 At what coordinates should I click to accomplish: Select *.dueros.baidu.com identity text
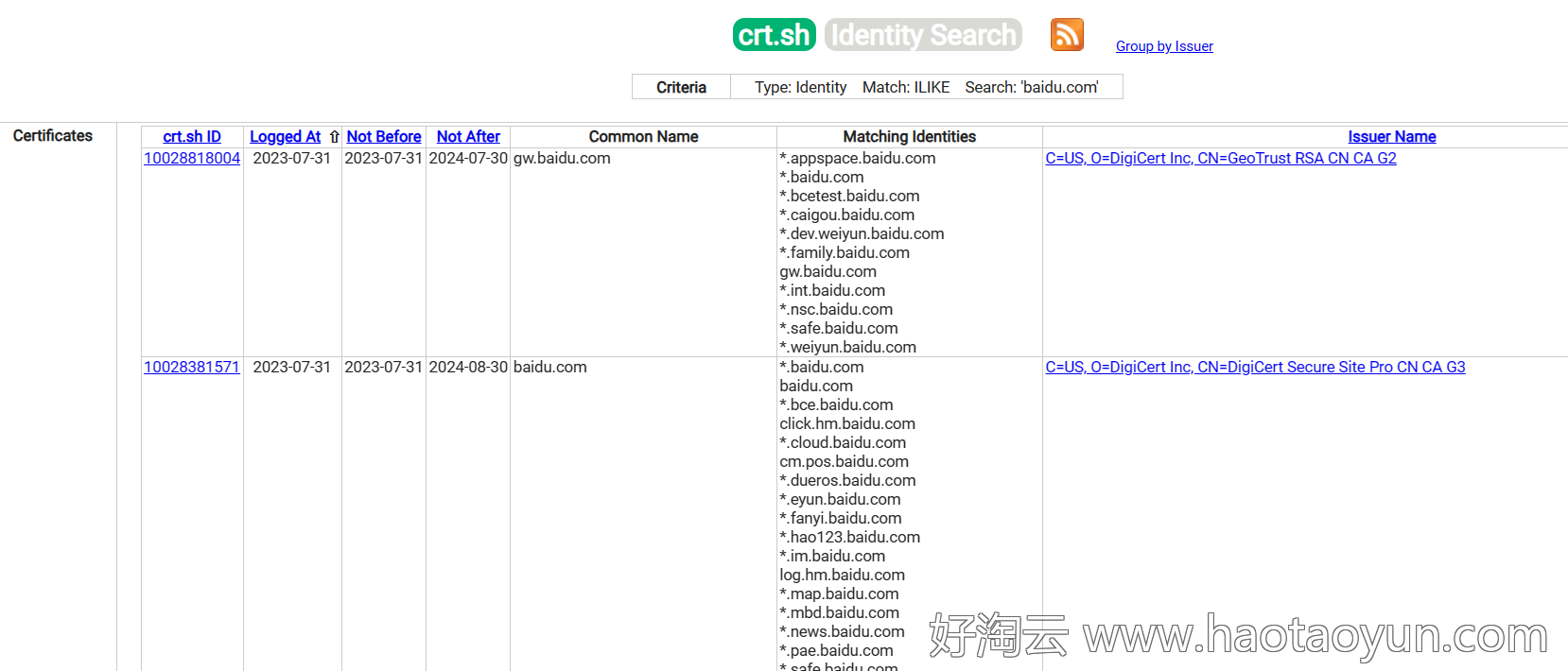pos(847,480)
